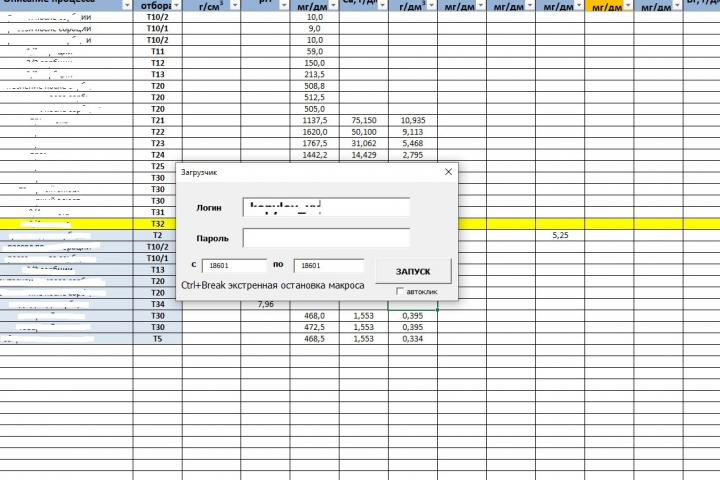The height and width of the screenshot is (480, 720).
Task: Select the cell with value 9,0
Action: point(315,28)
